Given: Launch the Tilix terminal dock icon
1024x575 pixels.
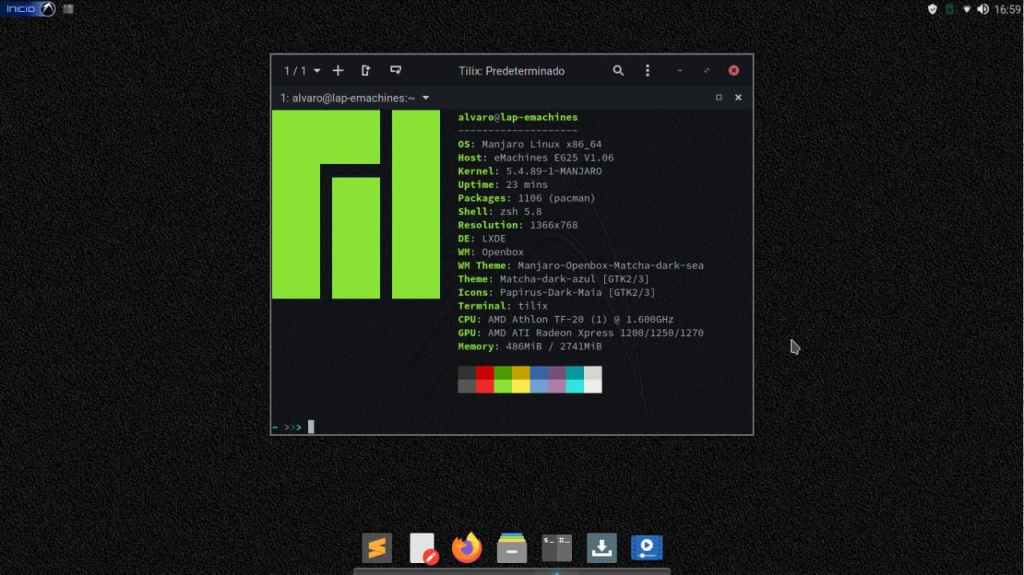Looking at the screenshot, I should pos(556,547).
